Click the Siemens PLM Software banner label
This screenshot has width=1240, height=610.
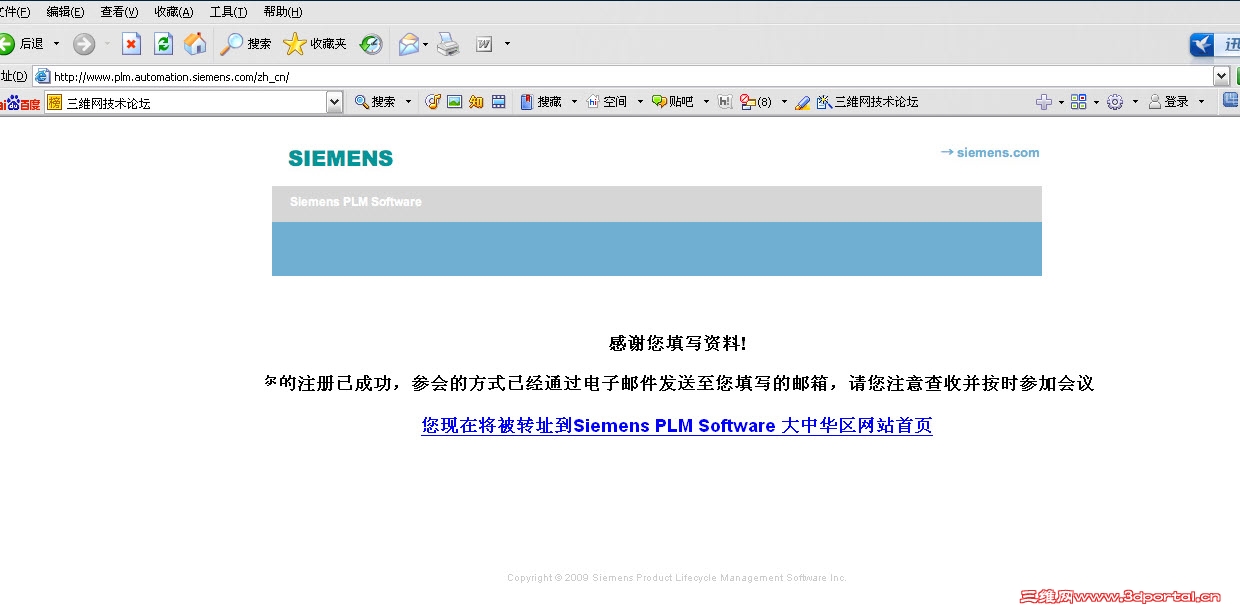(x=356, y=202)
